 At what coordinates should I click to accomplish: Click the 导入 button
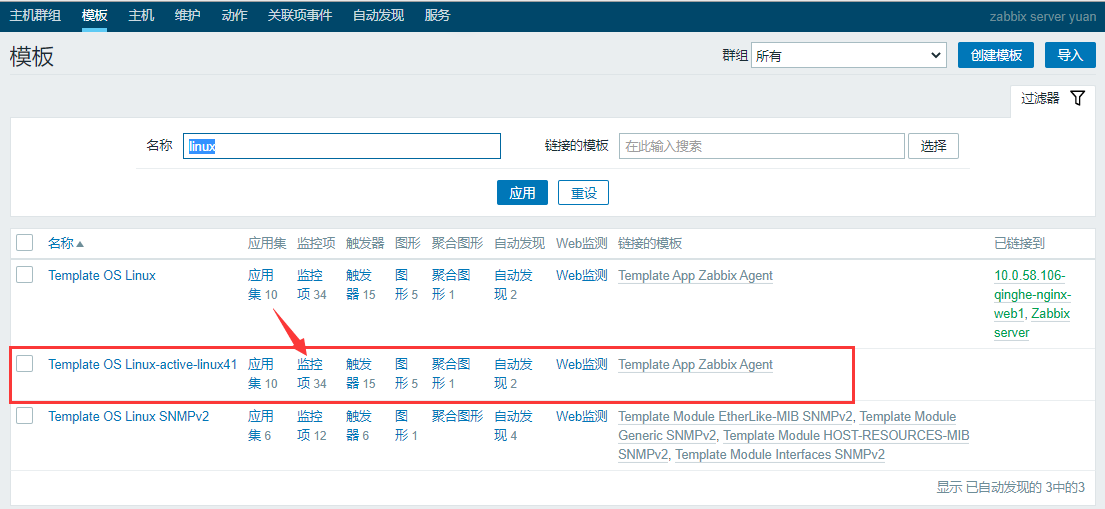(x=1070, y=55)
